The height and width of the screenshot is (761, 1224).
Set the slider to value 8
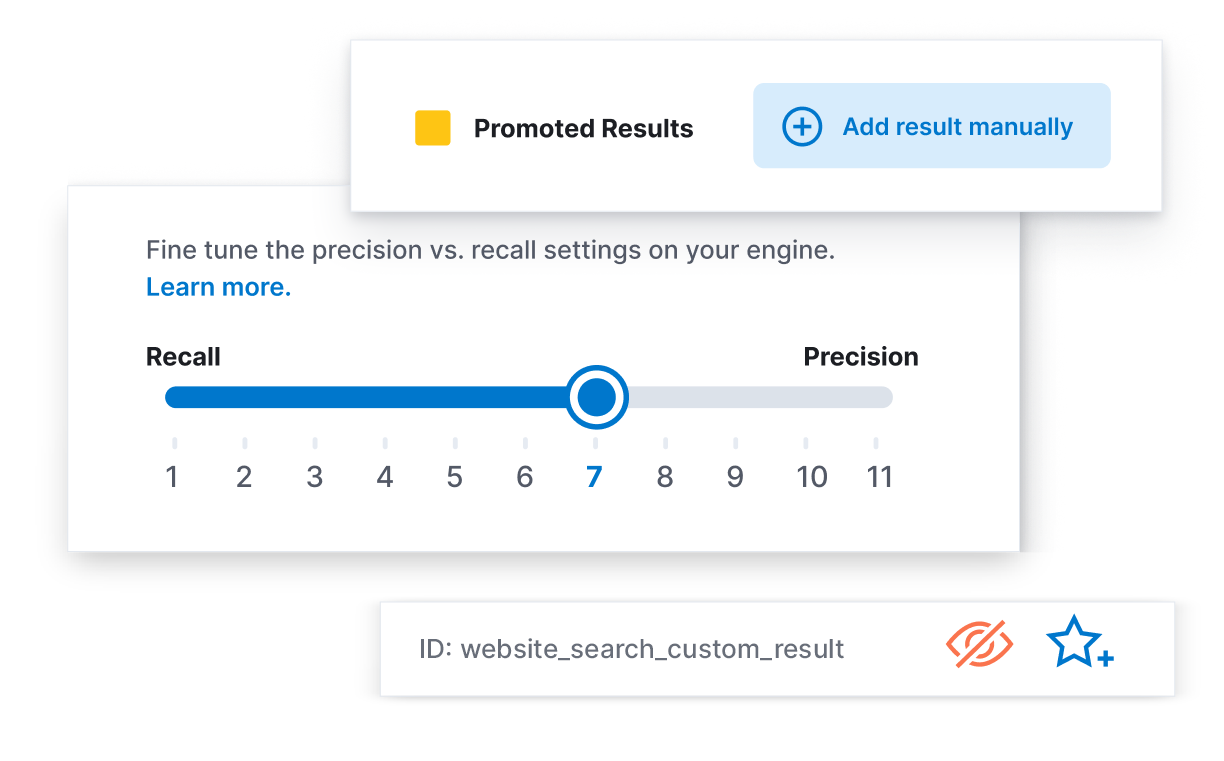tap(665, 476)
